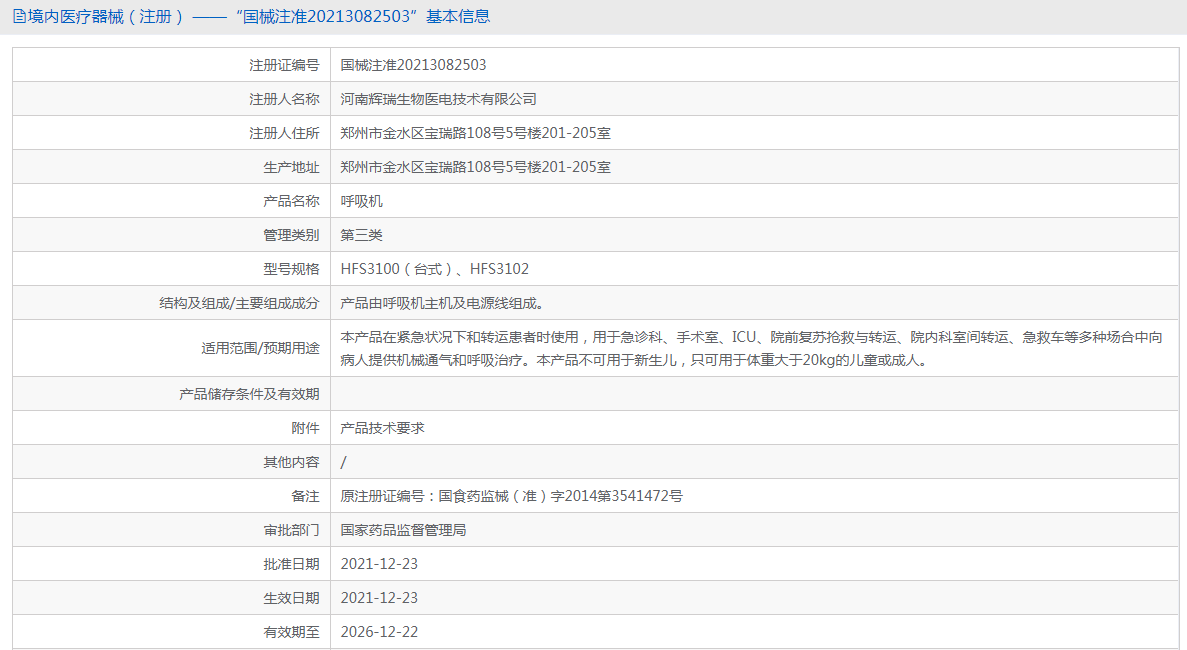Click the 备注 label
The height and width of the screenshot is (650, 1187).
coord(305,496)
